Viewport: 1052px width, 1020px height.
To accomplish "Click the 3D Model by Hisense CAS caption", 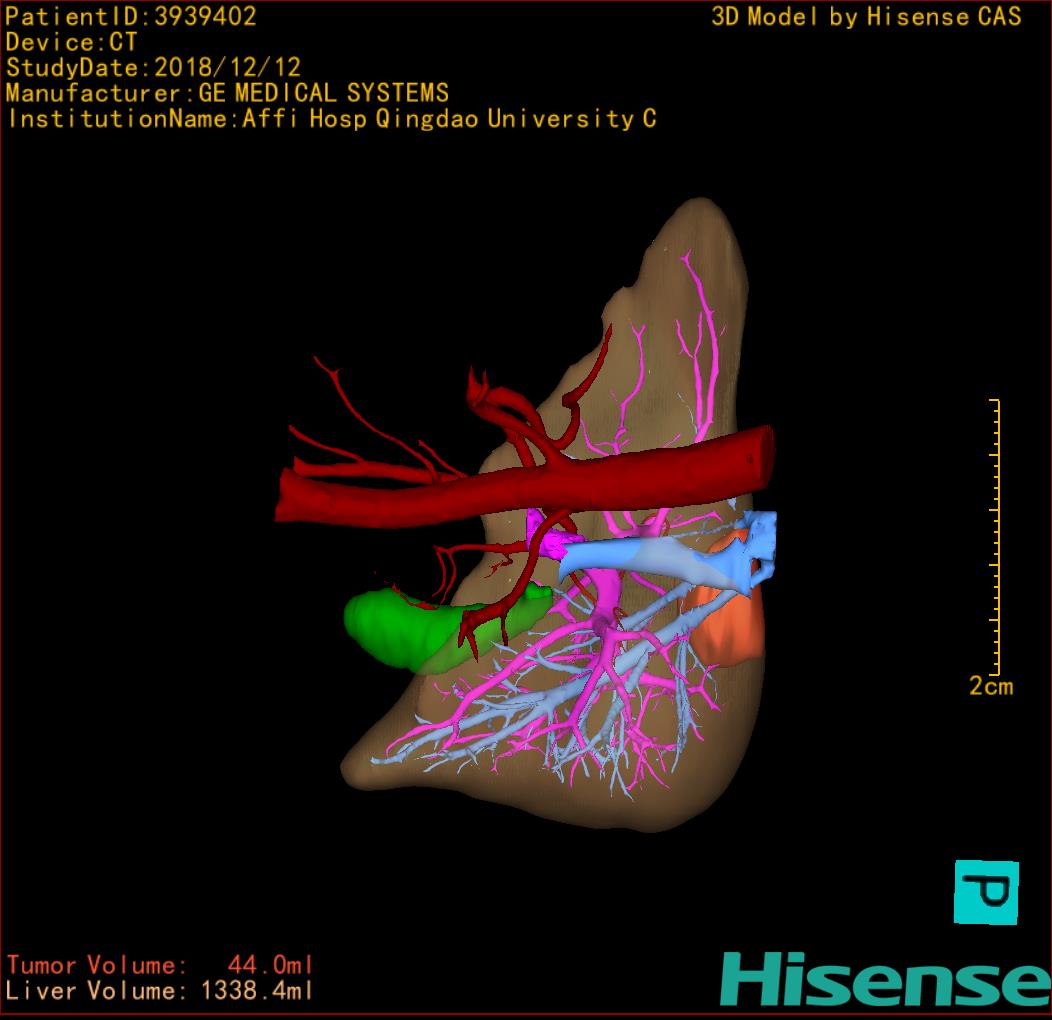I will pos(866,16).
